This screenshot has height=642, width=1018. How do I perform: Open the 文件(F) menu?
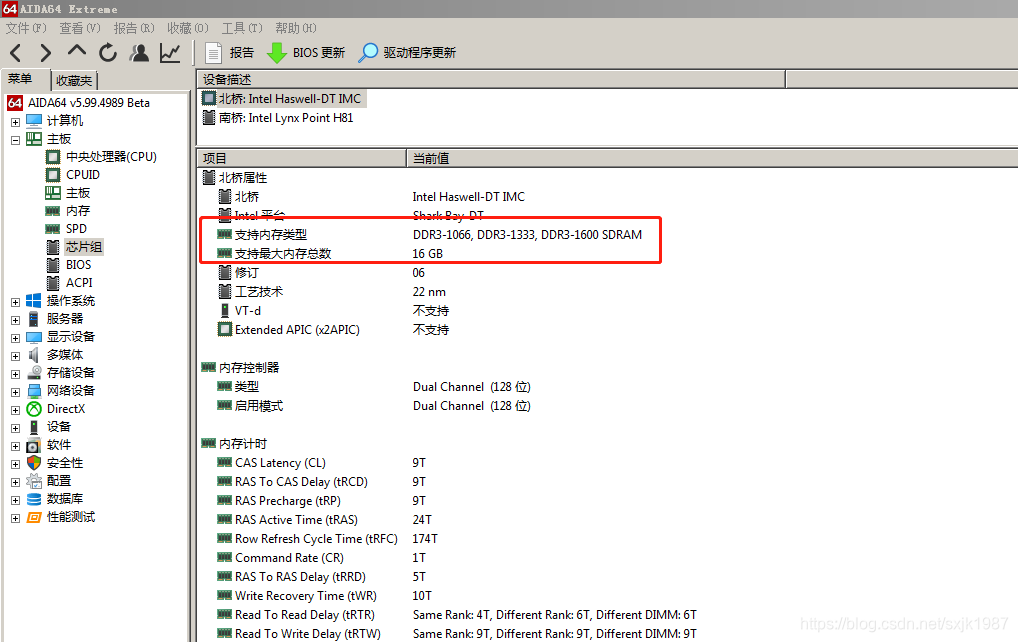coord(26,28)
